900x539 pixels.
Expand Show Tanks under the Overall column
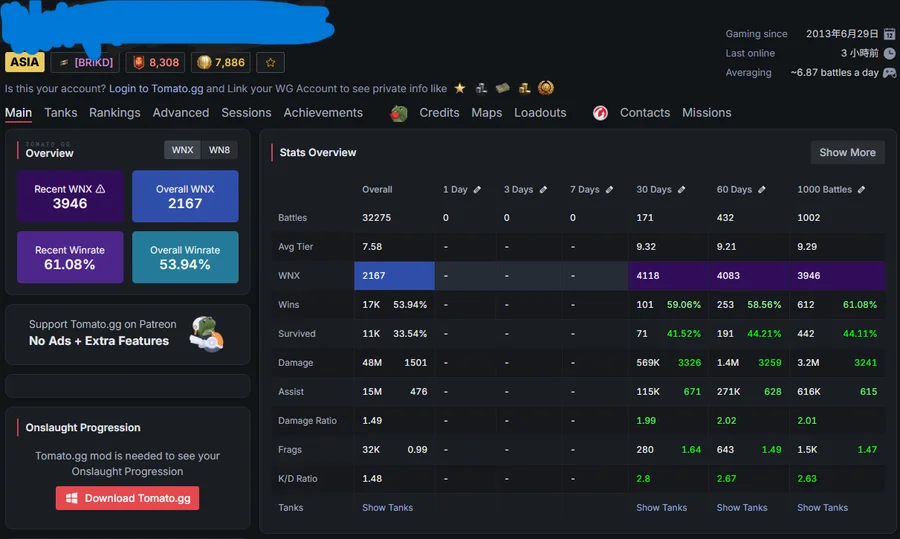[387, 507]
